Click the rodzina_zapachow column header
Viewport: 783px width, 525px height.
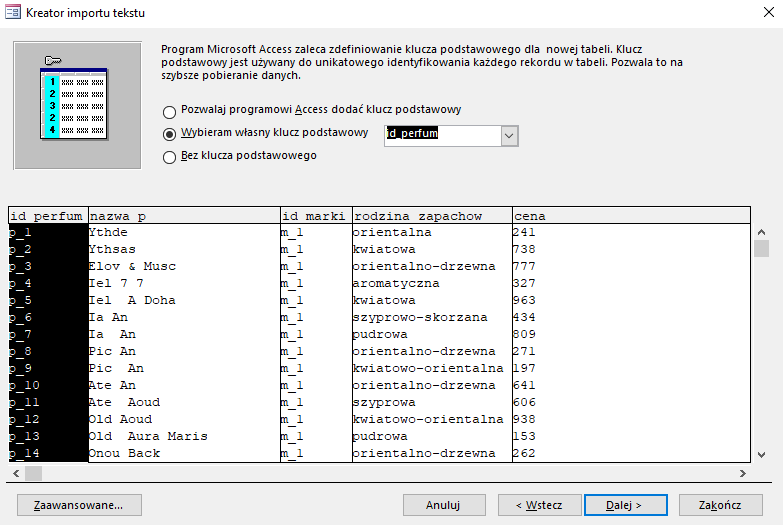click(432, 216)
